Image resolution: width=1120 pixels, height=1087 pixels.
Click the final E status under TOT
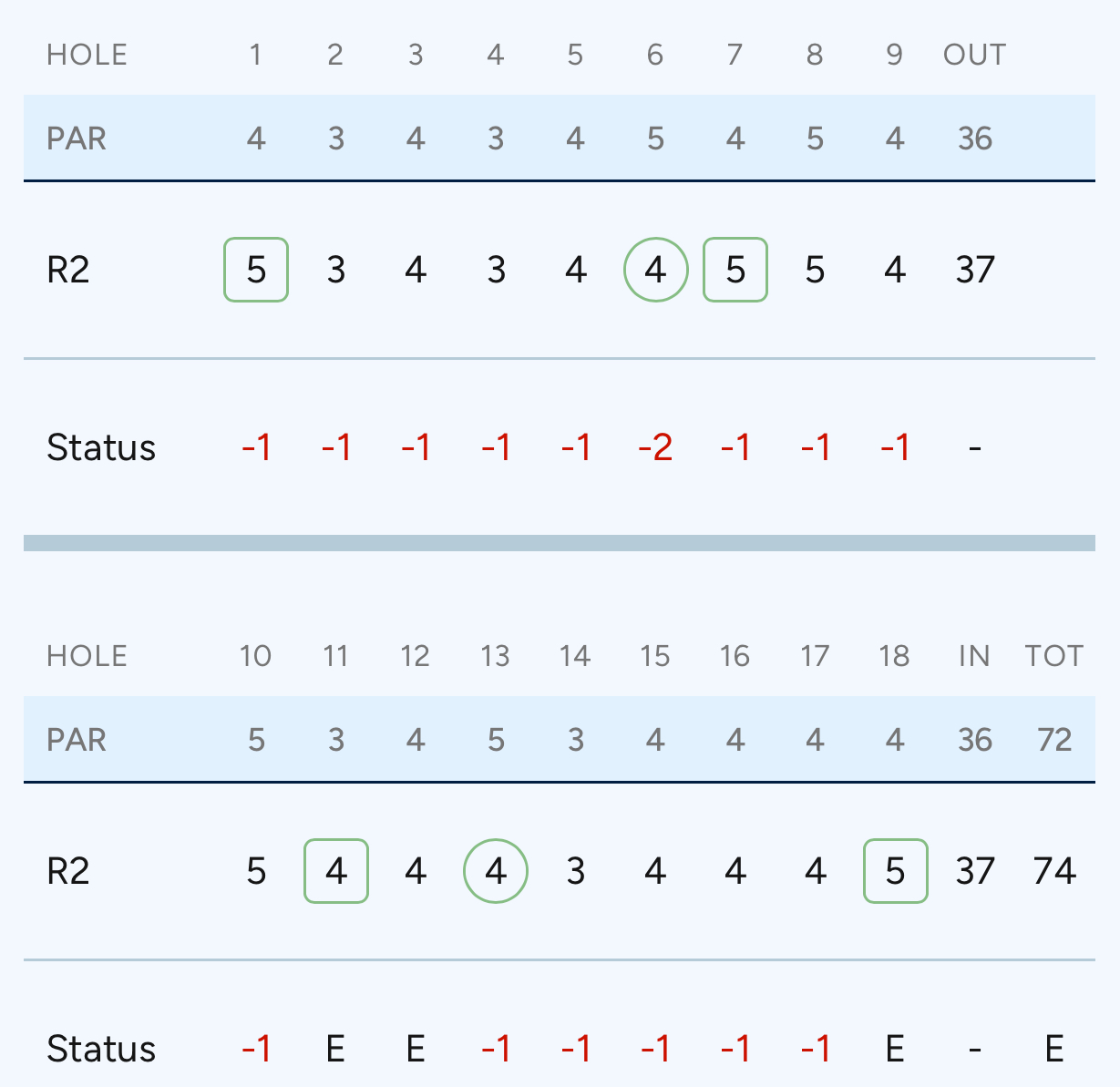tap(1054, 1049)
